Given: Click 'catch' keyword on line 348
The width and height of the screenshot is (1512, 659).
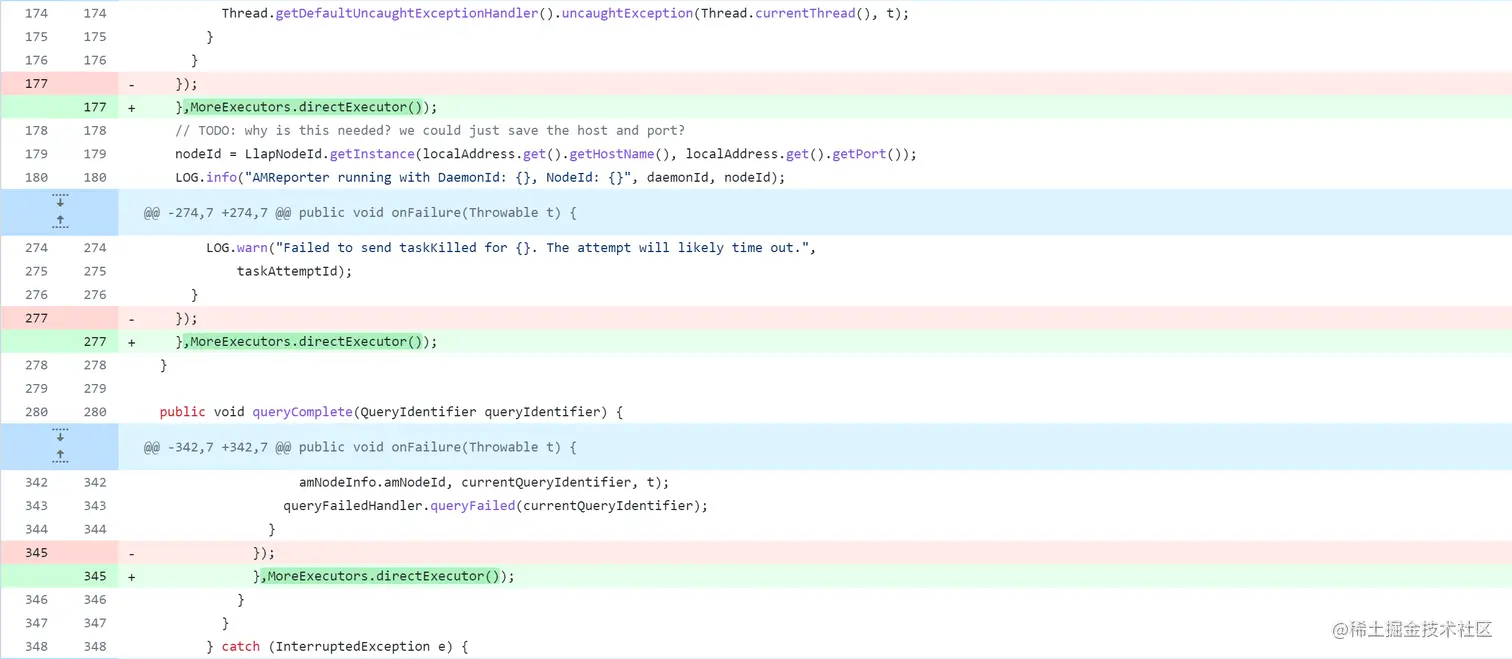Looking at the screenshot, I should pyautogui.click(x=241, y=646).
